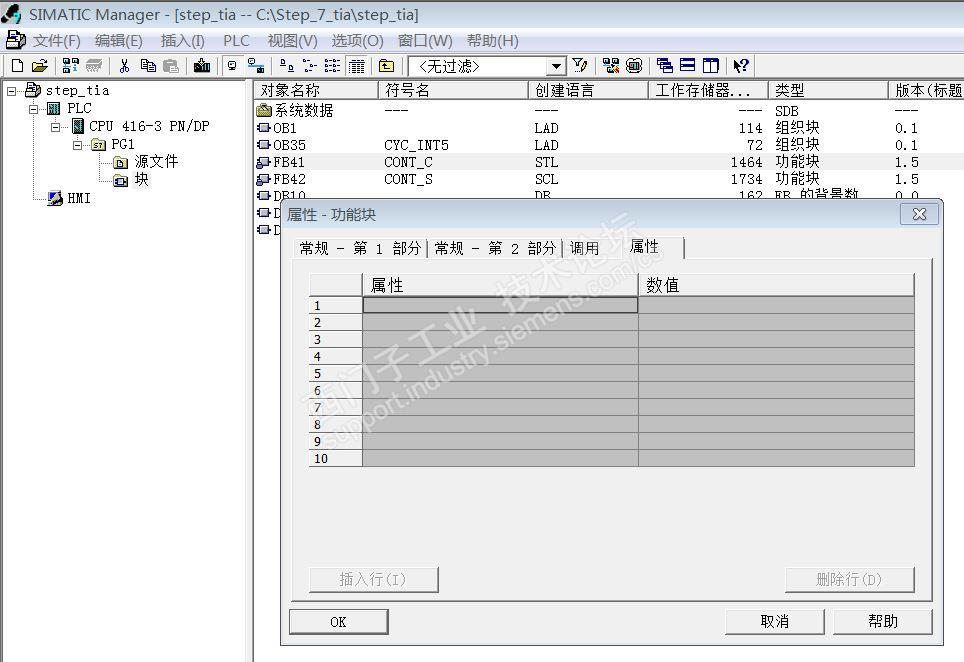This screenshot has height=662, width=964.
Task: Select the 属性 tab in dialog
Action: [x=644, y=246]
